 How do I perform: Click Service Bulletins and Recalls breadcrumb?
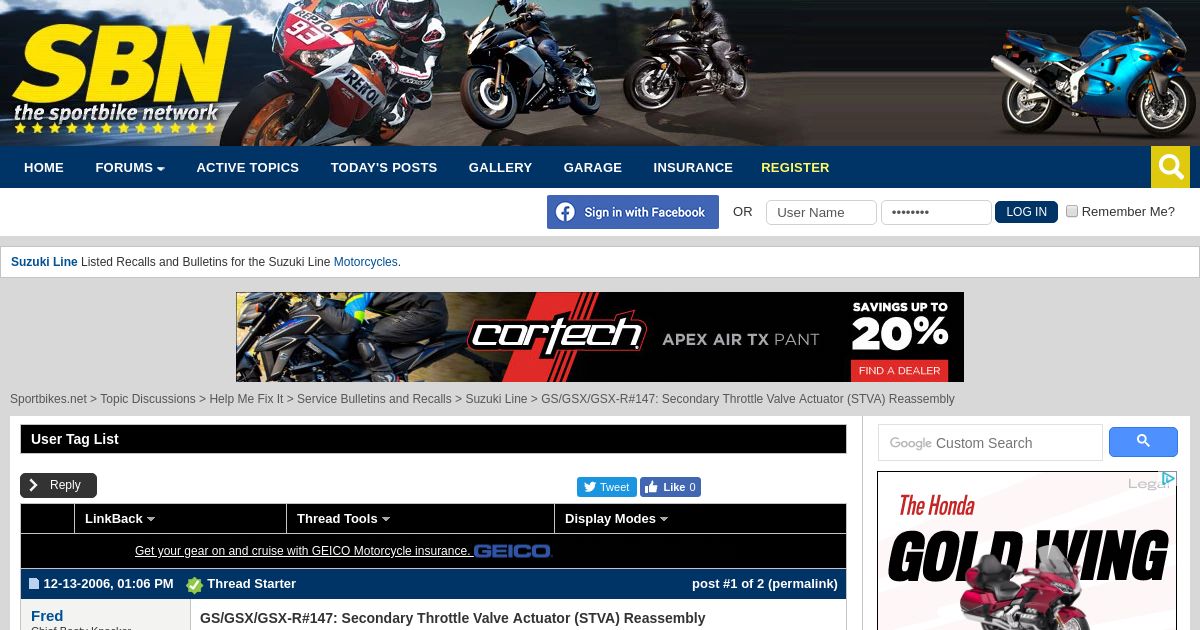[374, 399]
